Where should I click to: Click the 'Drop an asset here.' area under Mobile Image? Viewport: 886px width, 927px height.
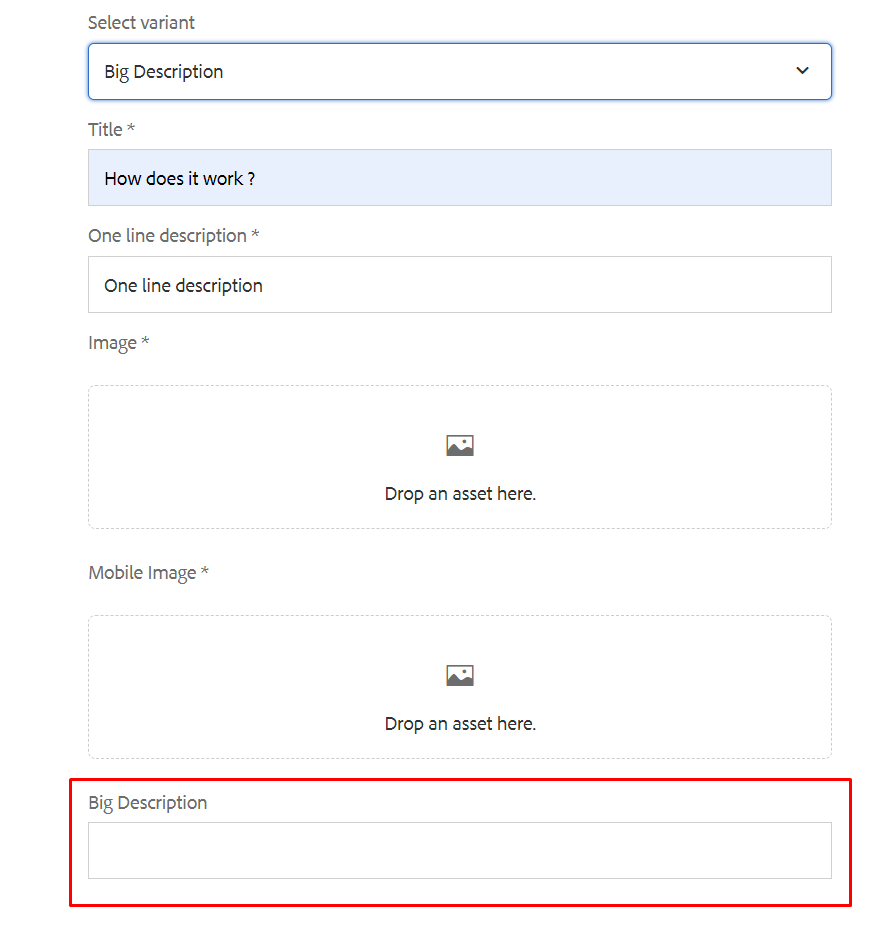pyautogui.click(x=459, y=723)
